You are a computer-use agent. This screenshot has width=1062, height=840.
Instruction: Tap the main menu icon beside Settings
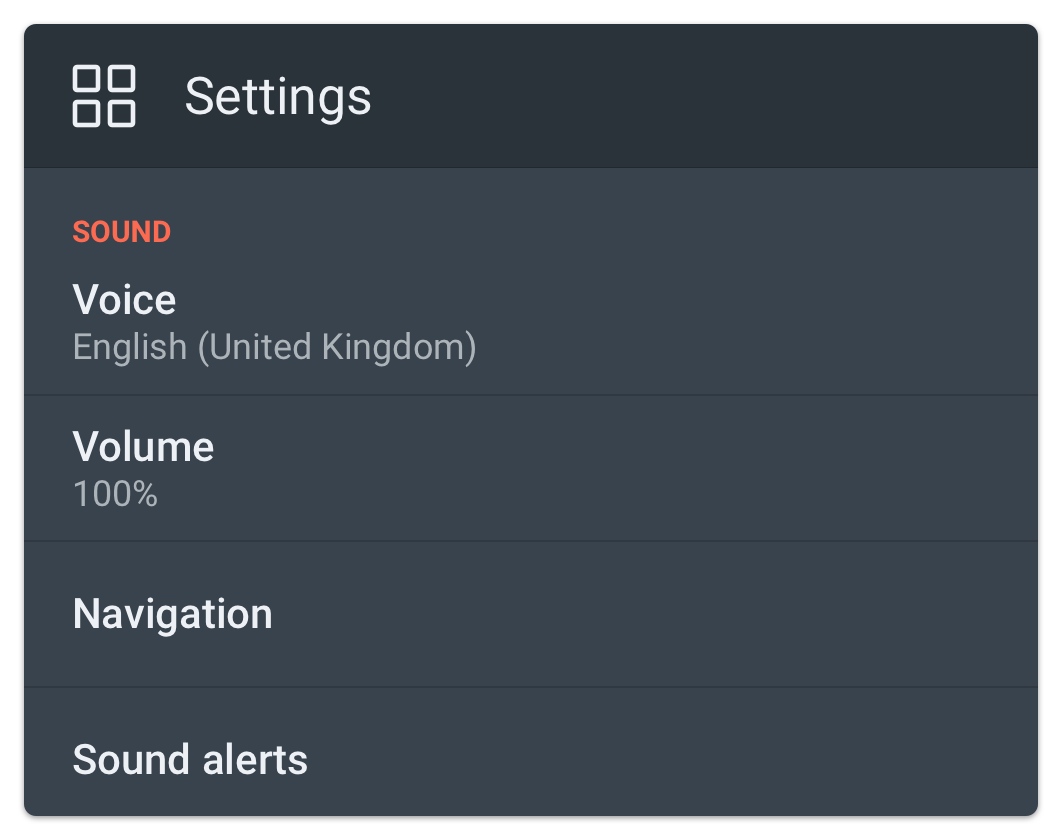pos(104,96)
